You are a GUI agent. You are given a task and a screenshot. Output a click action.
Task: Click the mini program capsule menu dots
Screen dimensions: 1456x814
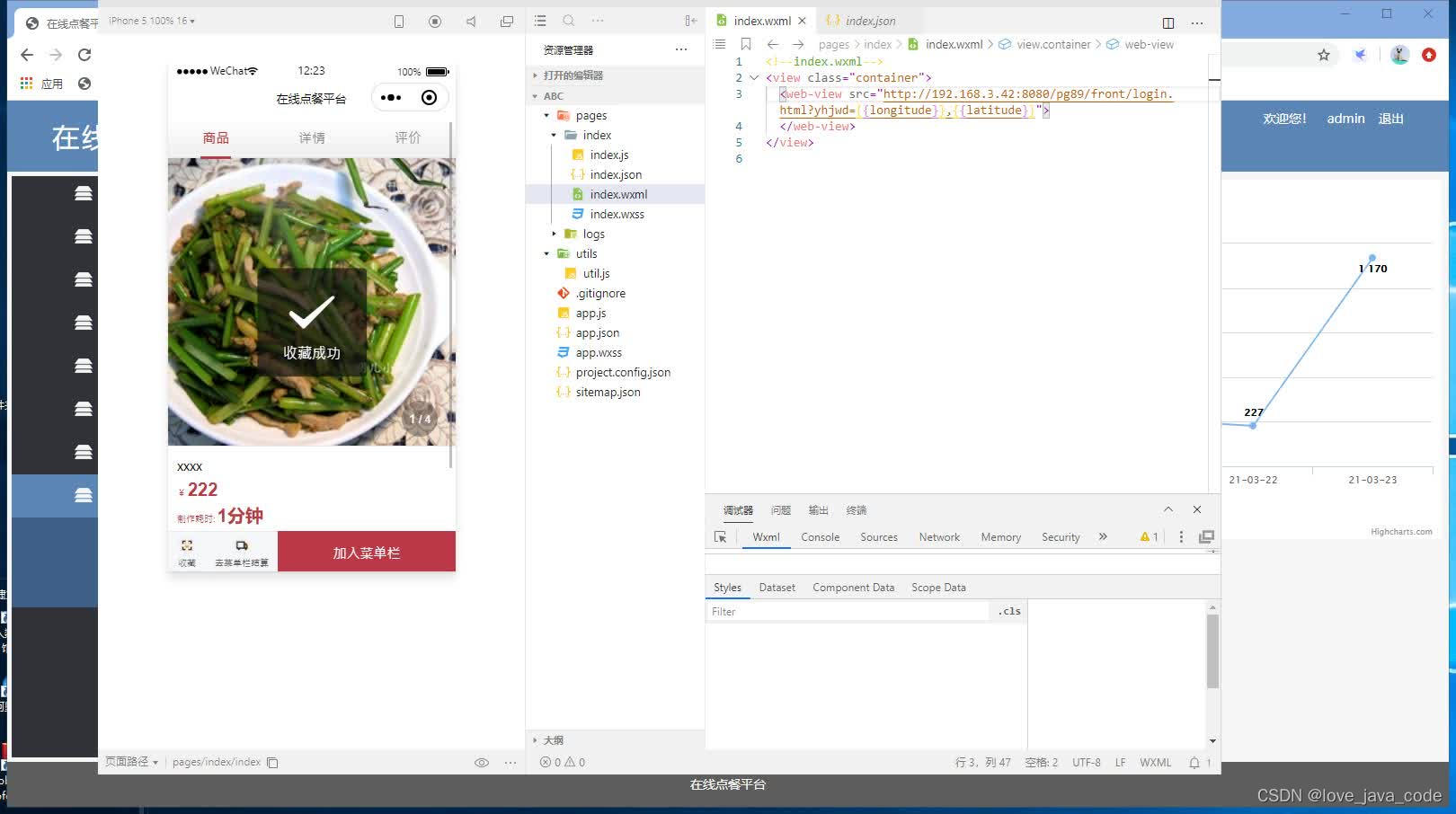tap(391, 97)
